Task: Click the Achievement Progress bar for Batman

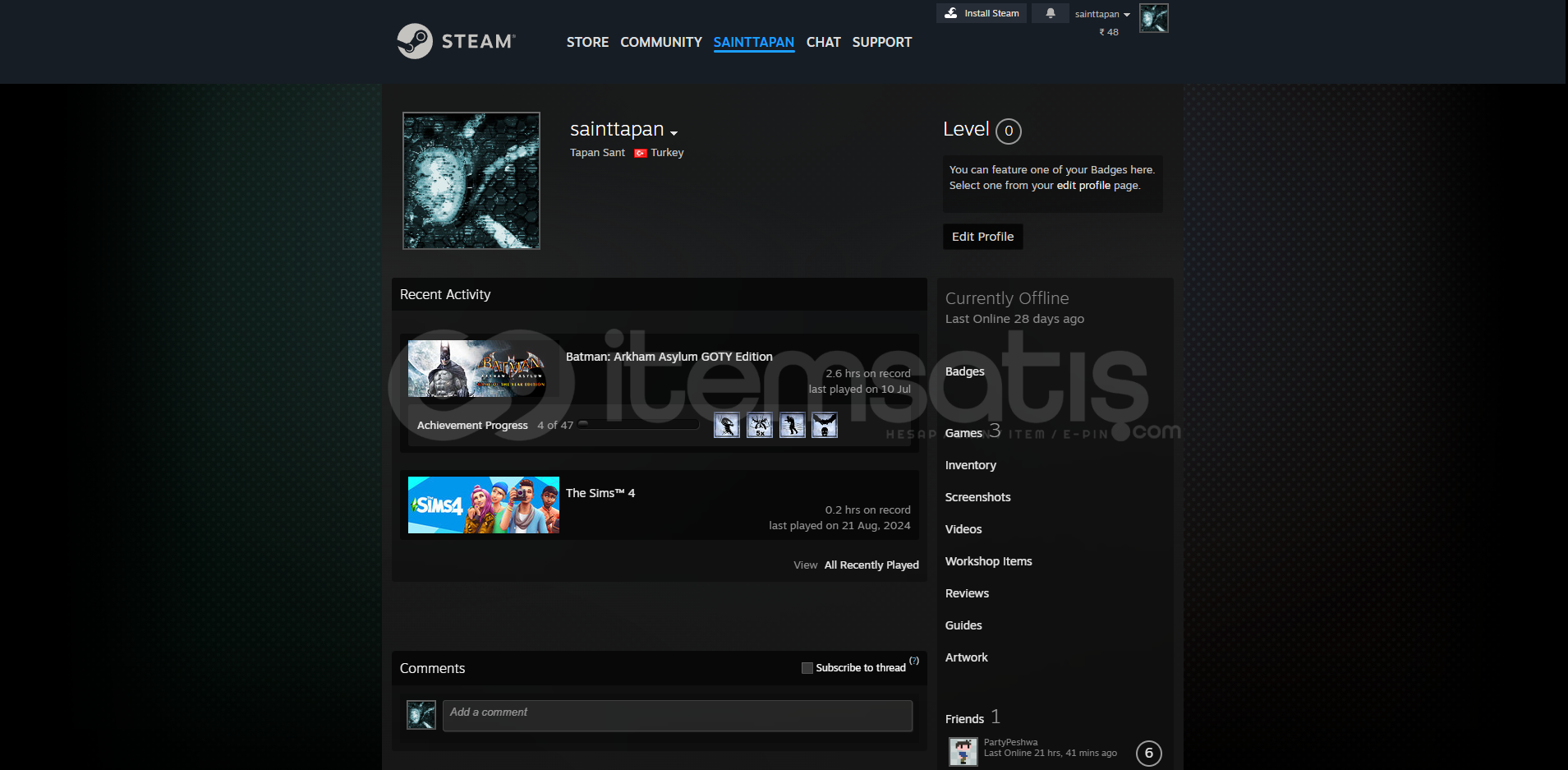Action: click(638, 425)
